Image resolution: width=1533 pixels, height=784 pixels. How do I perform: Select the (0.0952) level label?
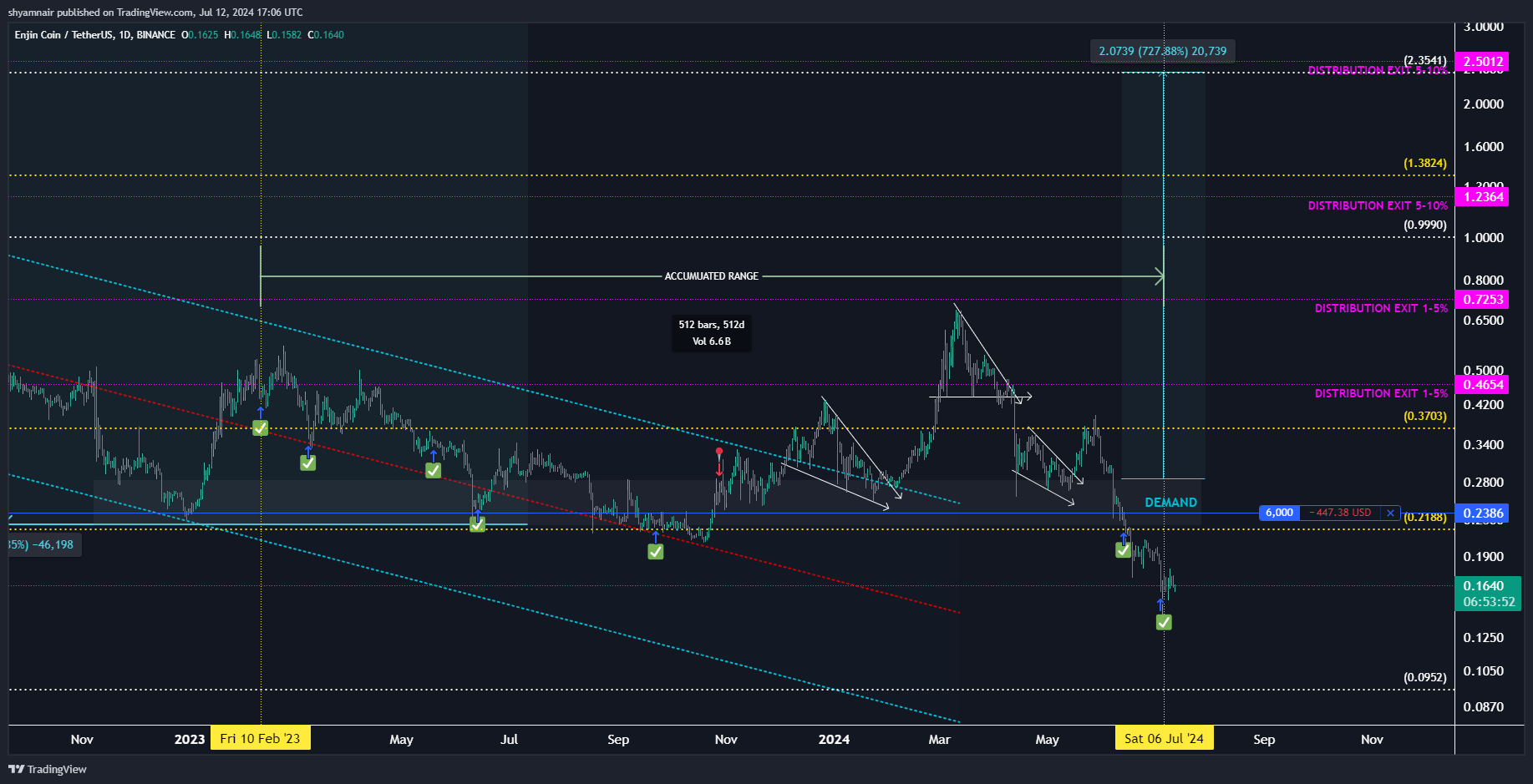pos(1424,677)
